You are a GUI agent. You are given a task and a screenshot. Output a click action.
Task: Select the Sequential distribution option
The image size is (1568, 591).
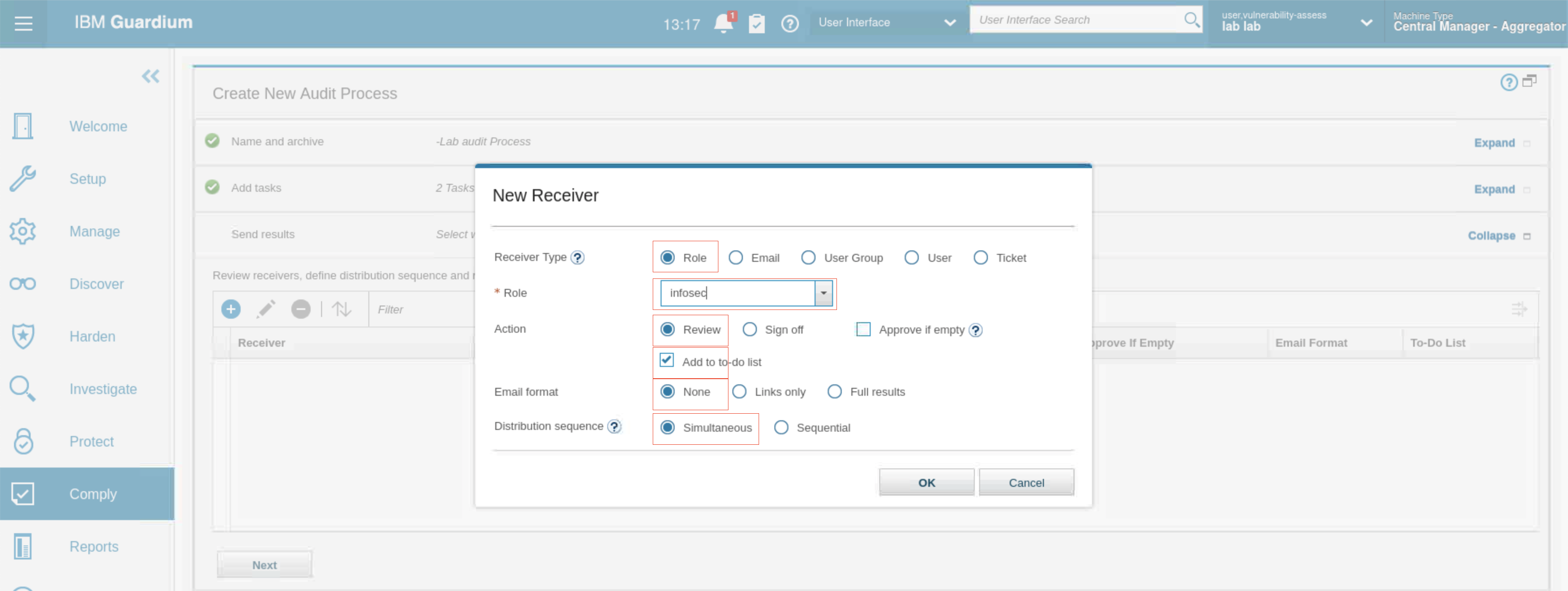[781, 428]
